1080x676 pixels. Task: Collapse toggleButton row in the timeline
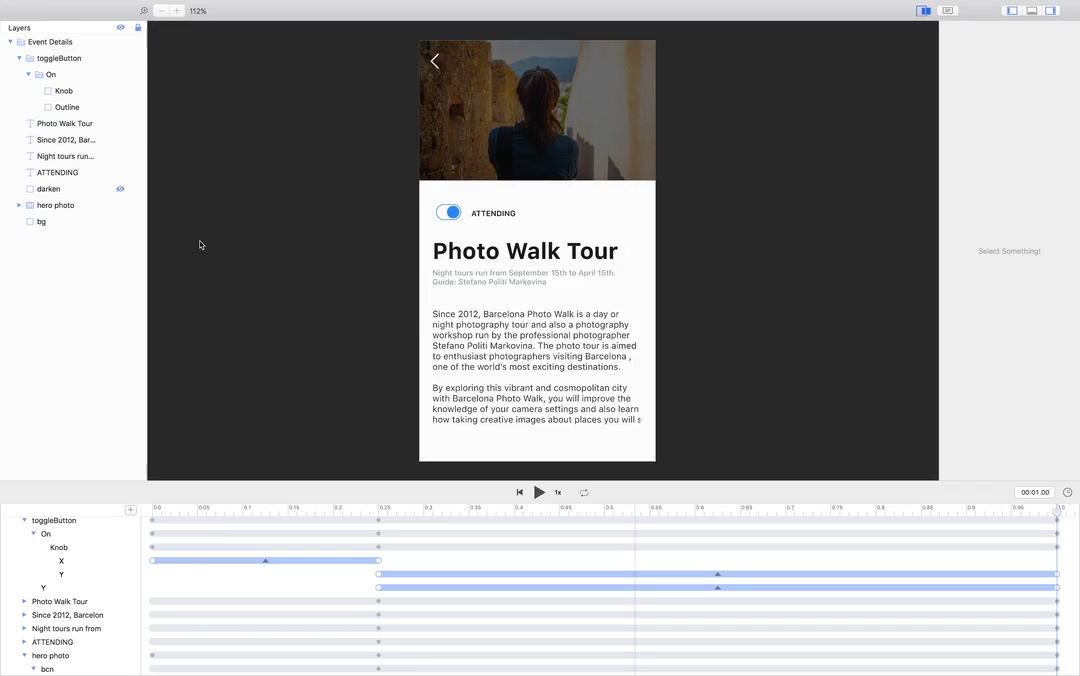tap(24, 520)
